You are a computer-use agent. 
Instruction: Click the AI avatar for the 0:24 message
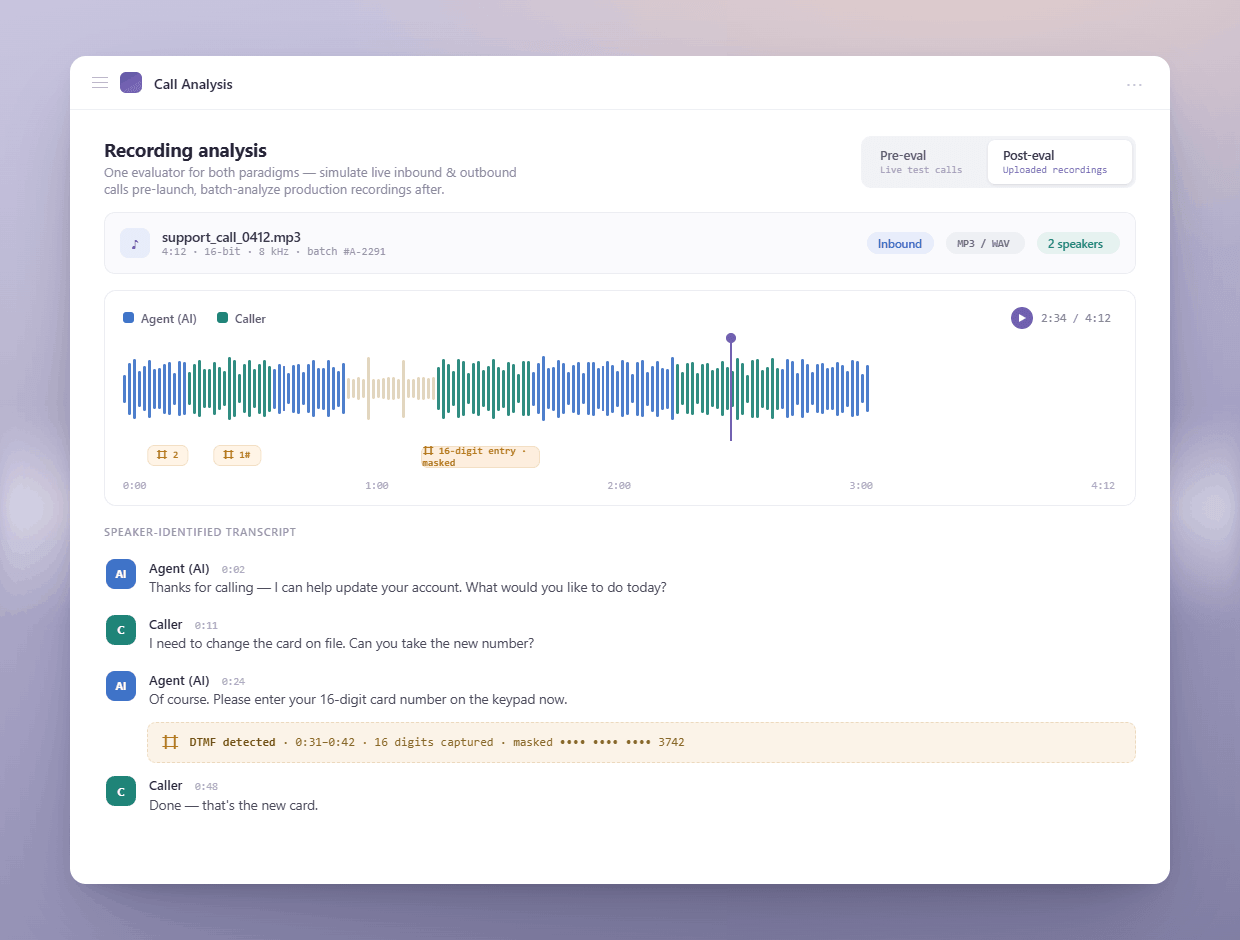121,687
